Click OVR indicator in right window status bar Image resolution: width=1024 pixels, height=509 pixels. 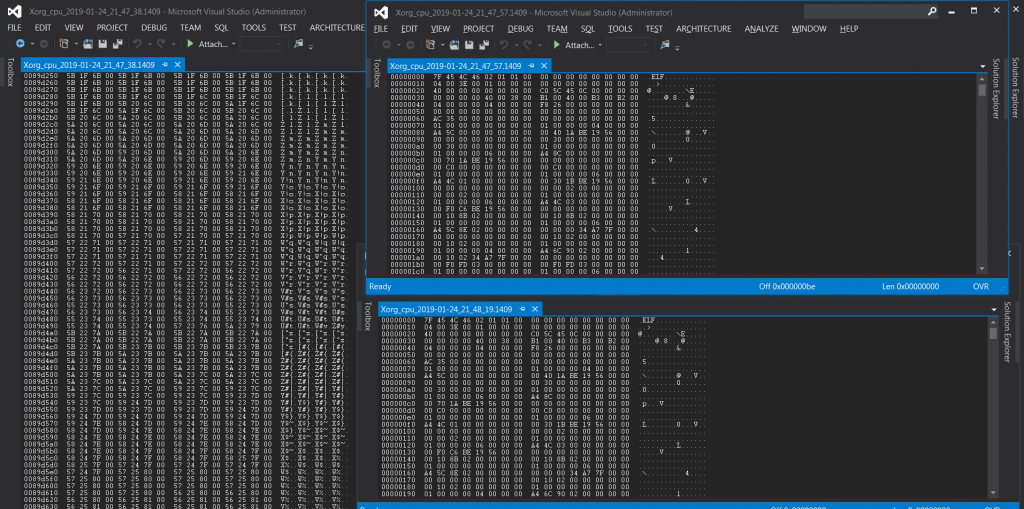[x=981, y=286]
